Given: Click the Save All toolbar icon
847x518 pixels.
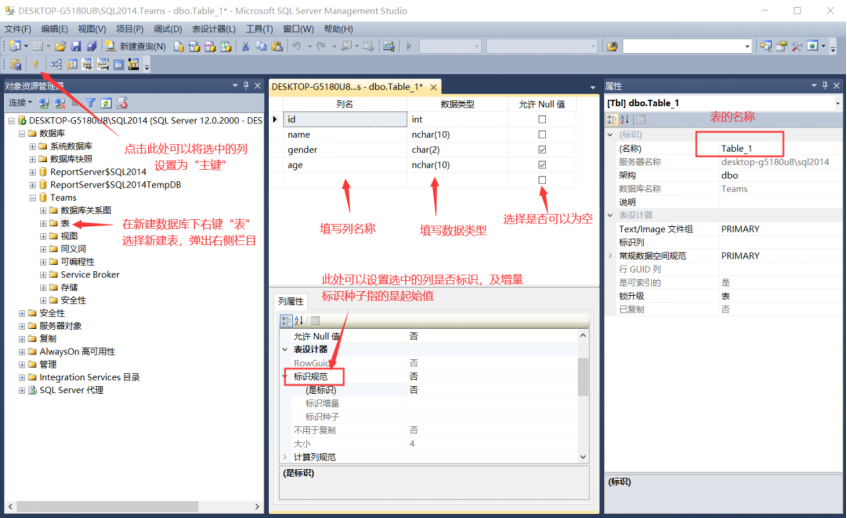Looking at the screenshot, I should pyautogui.click(x=92, y=46).
